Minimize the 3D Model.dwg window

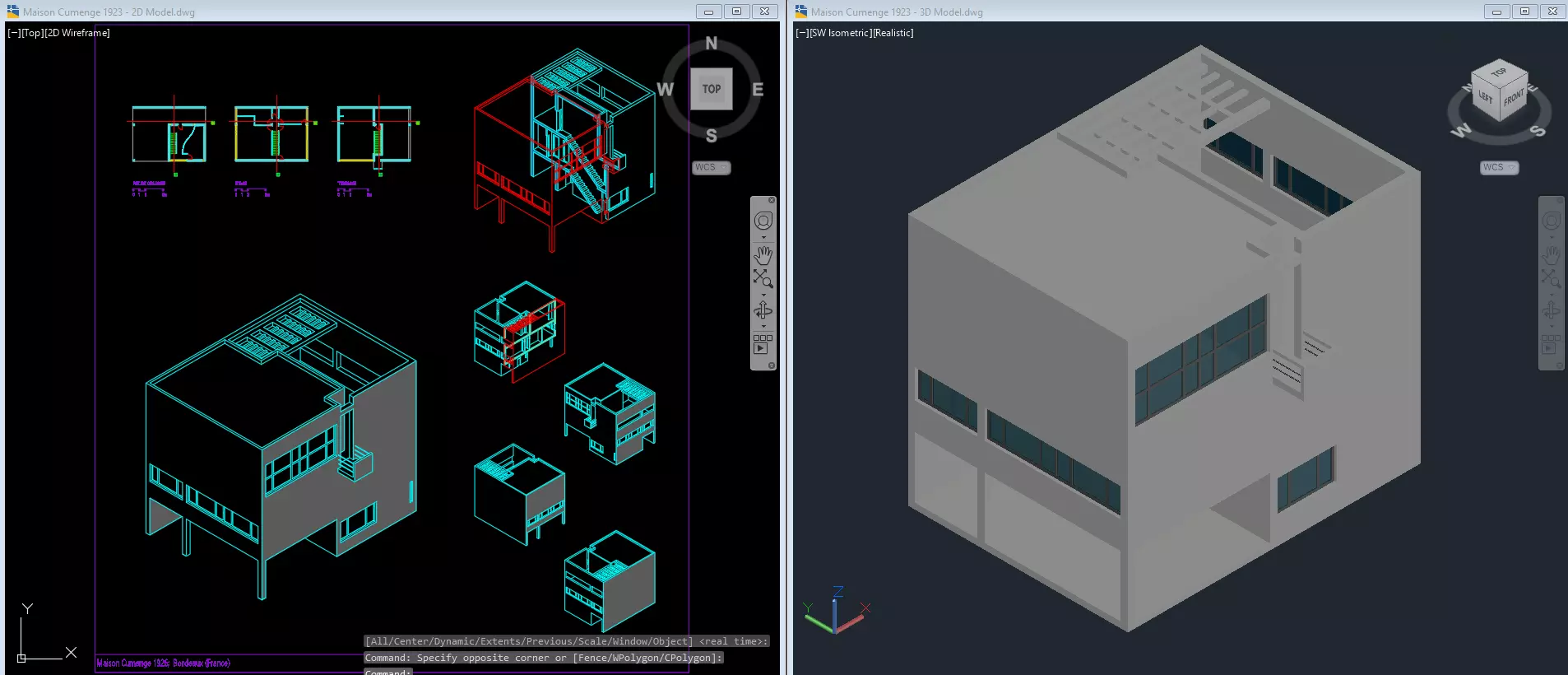tap(1496, 12)
